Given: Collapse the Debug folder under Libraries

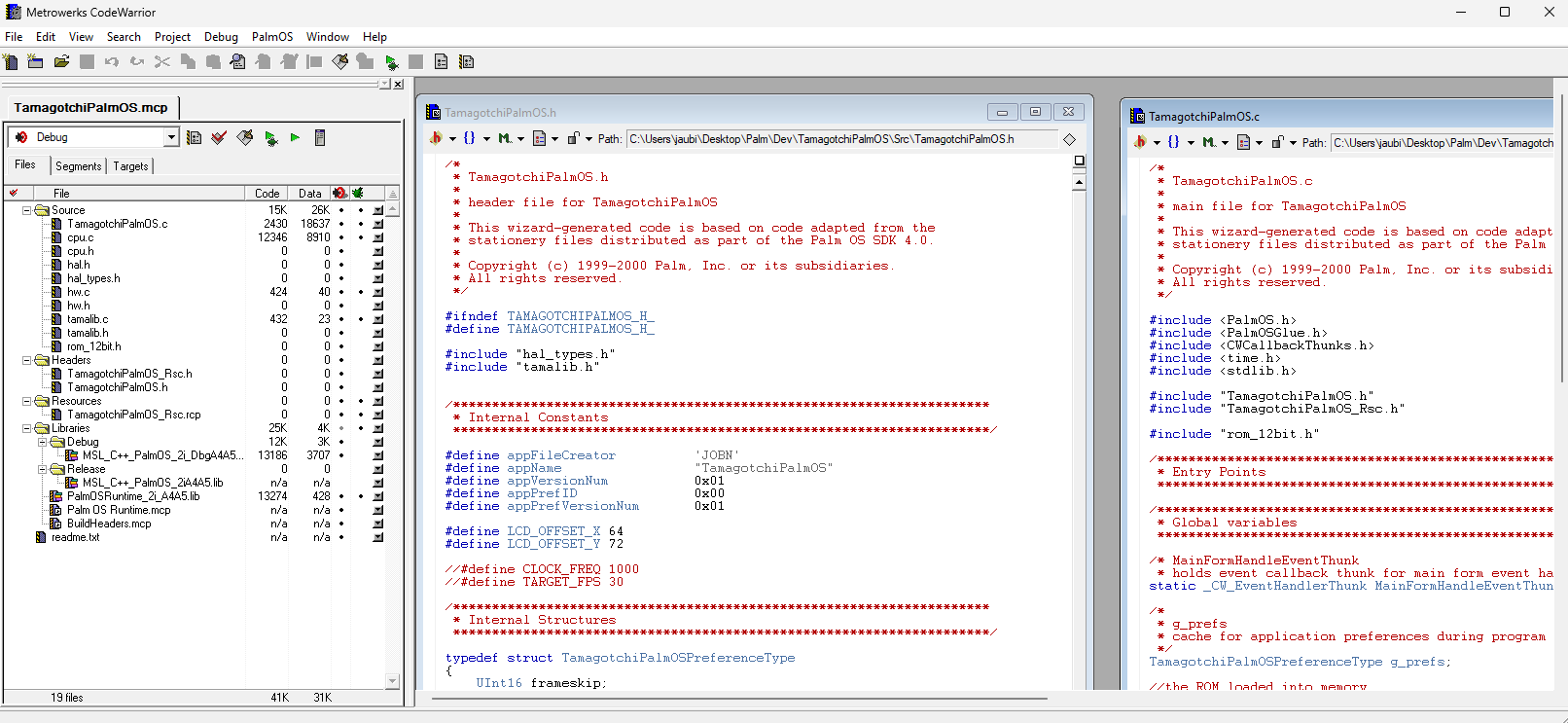Looking at the screenshot, I should 43,442.
